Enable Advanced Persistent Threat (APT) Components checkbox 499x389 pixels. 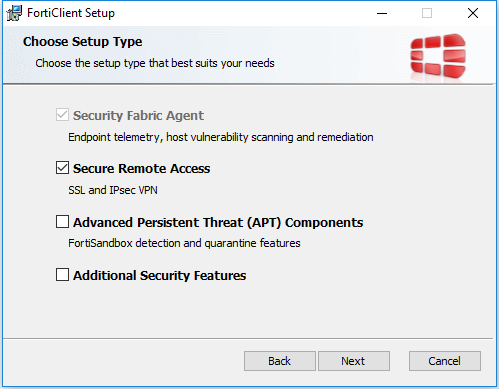62,221
